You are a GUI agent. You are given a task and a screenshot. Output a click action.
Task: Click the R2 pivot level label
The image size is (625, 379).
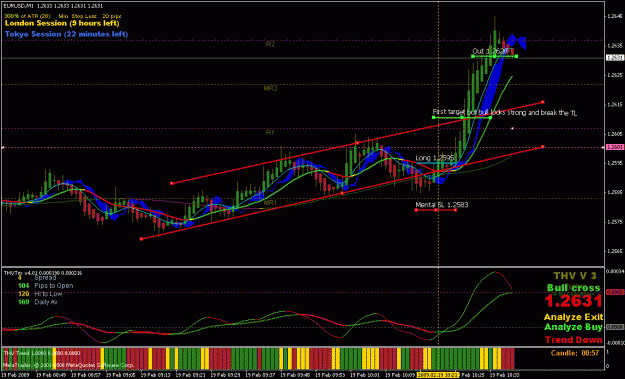point(270,44)
